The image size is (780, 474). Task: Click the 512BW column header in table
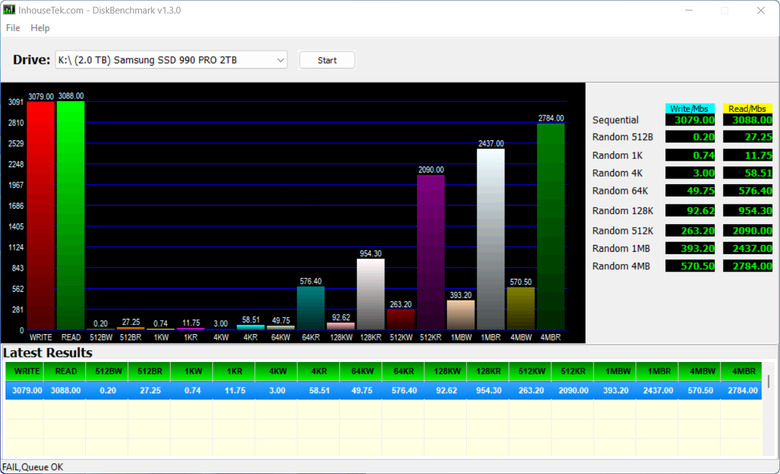click(108, 372)
